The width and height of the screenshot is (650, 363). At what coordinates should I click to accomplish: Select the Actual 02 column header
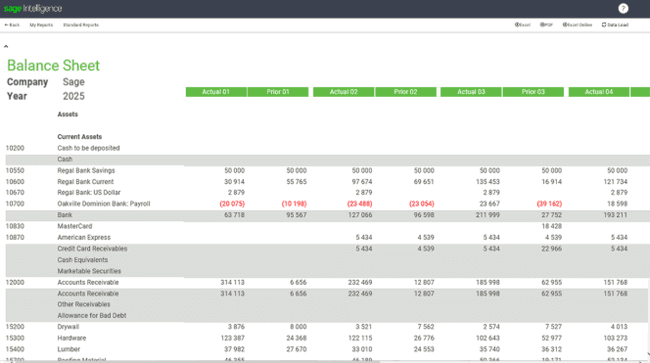(343, 92)
